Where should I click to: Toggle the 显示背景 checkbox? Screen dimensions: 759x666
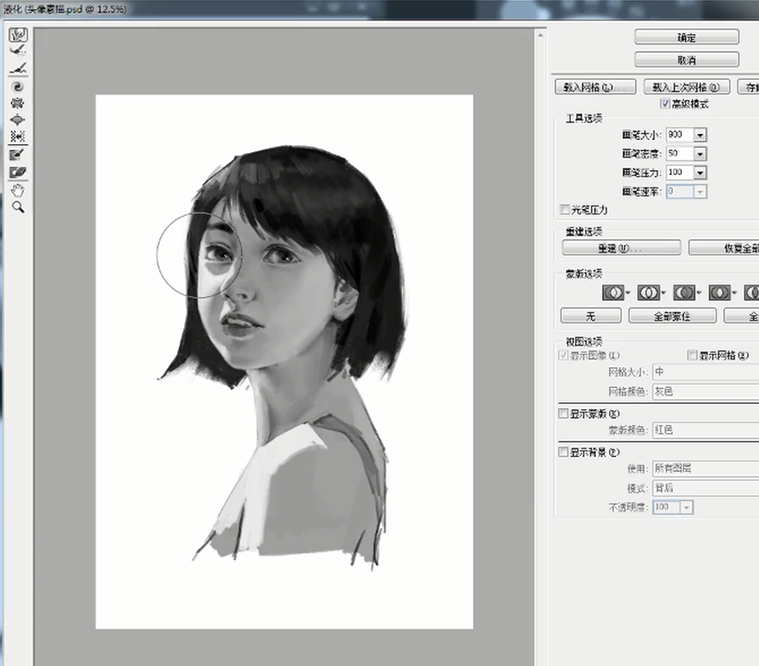[x=563, y=452]
